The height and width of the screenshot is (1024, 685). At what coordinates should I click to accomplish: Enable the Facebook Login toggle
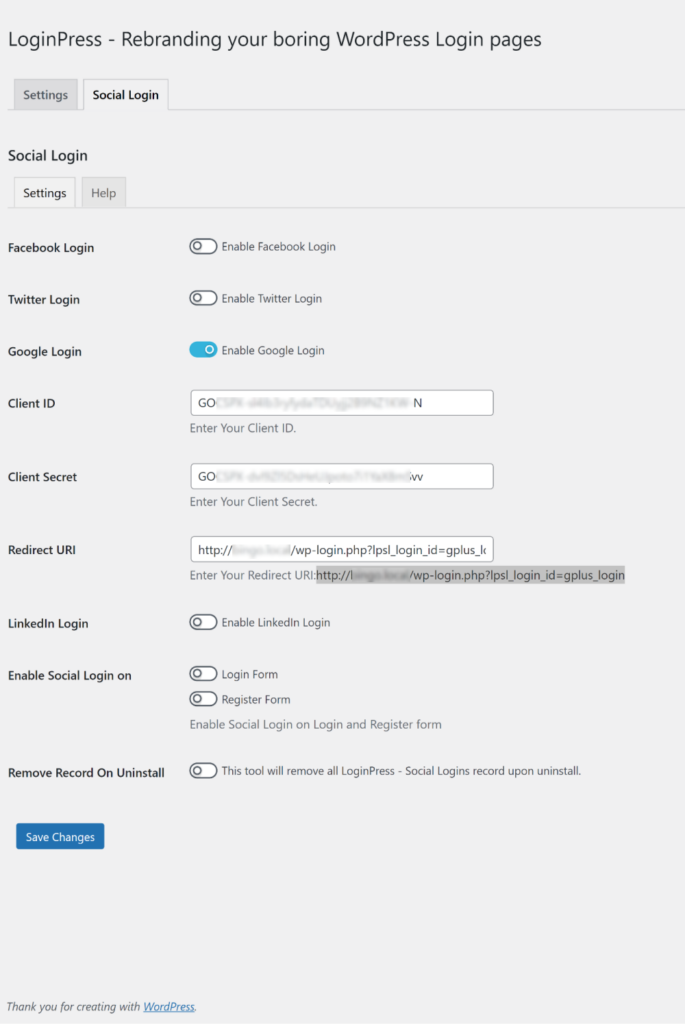click(x=203, y=246)
